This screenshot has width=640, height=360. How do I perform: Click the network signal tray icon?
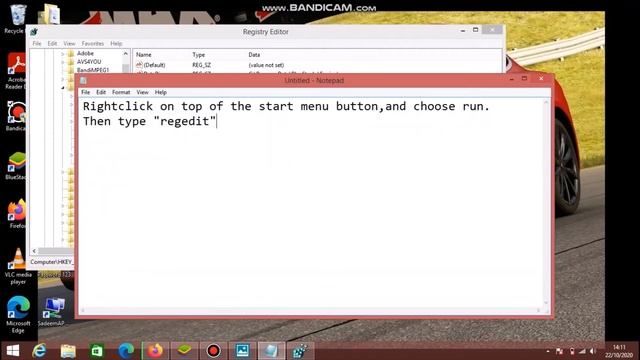582,351
